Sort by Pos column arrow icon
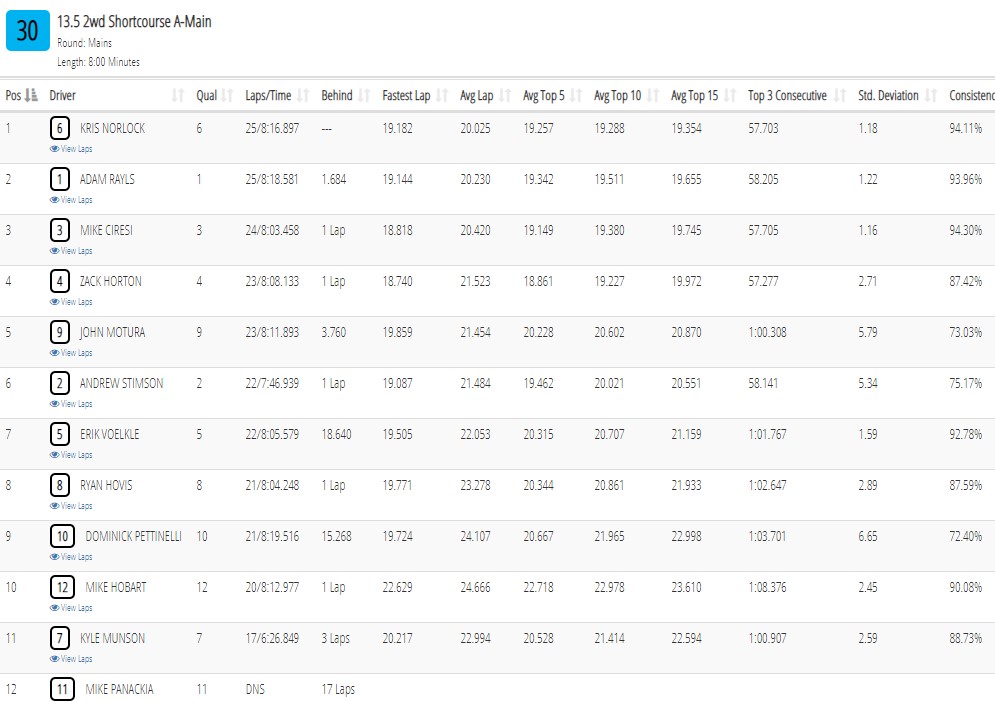 [31, 96]
